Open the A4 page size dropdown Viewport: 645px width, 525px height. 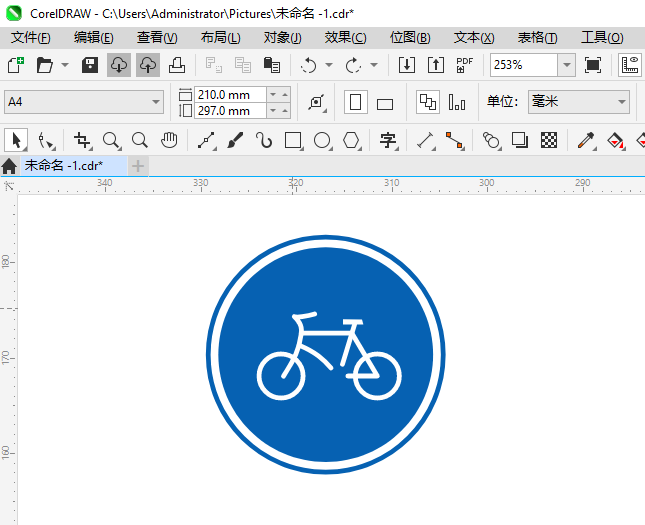point(84,102)
